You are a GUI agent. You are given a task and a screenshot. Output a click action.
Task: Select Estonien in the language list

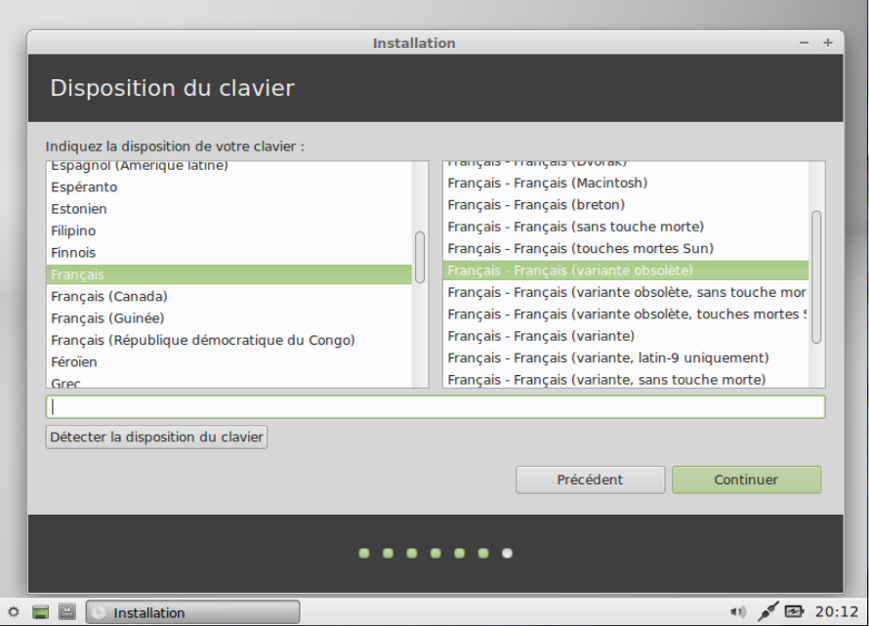(x=229, y=209)
